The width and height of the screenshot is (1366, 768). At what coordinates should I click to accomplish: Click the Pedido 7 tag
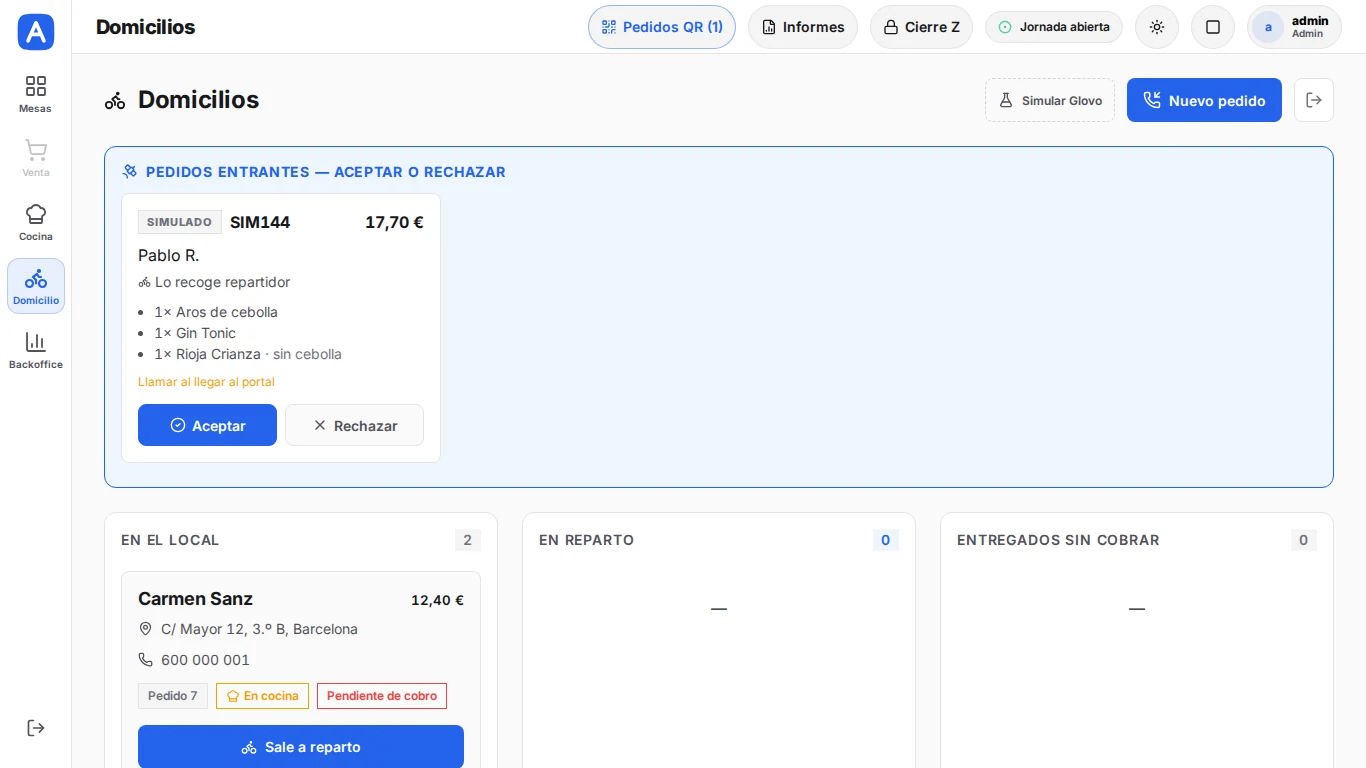point(173,696)
